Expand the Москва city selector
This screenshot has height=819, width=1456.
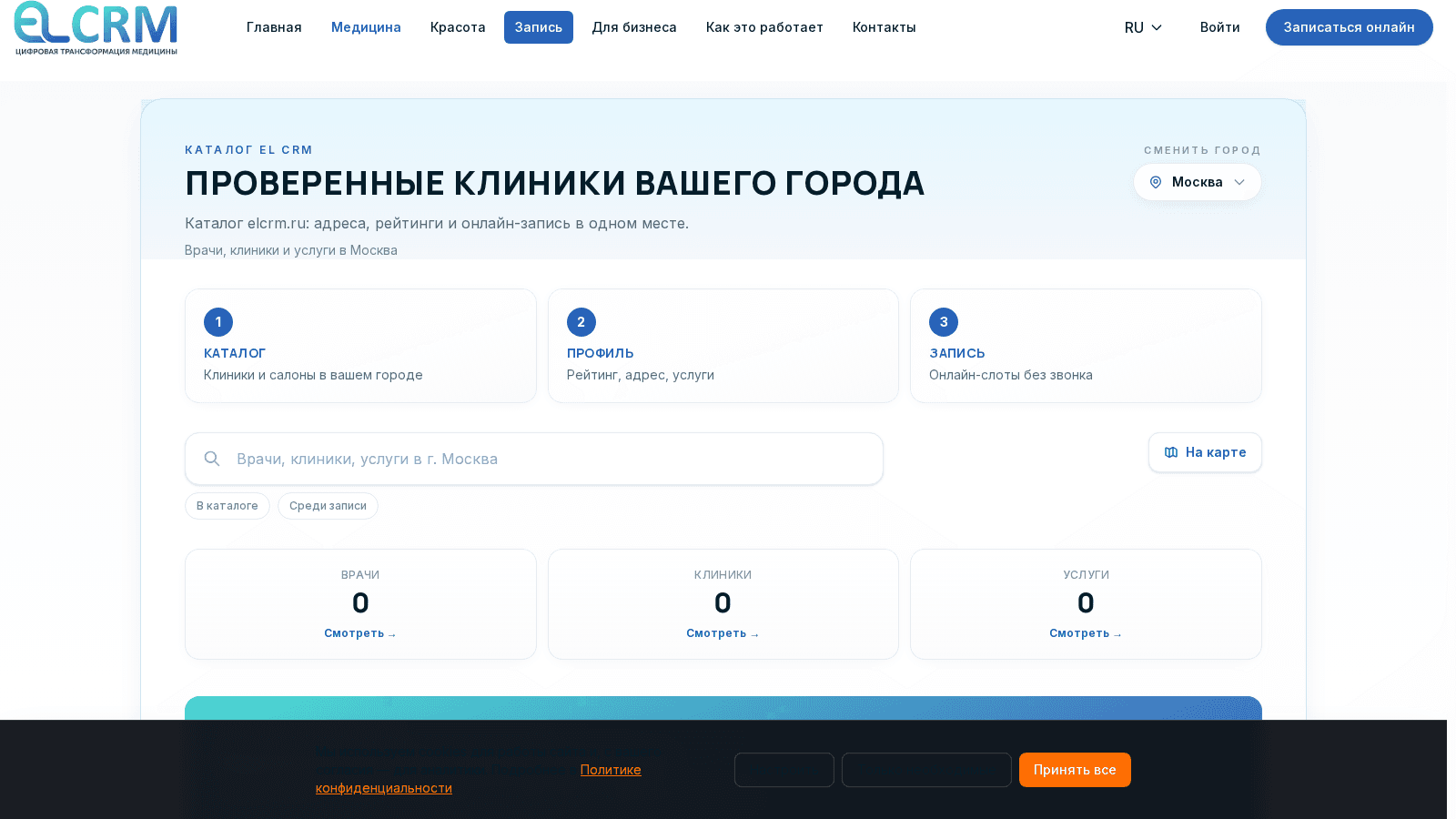(x=1198, y=182)
